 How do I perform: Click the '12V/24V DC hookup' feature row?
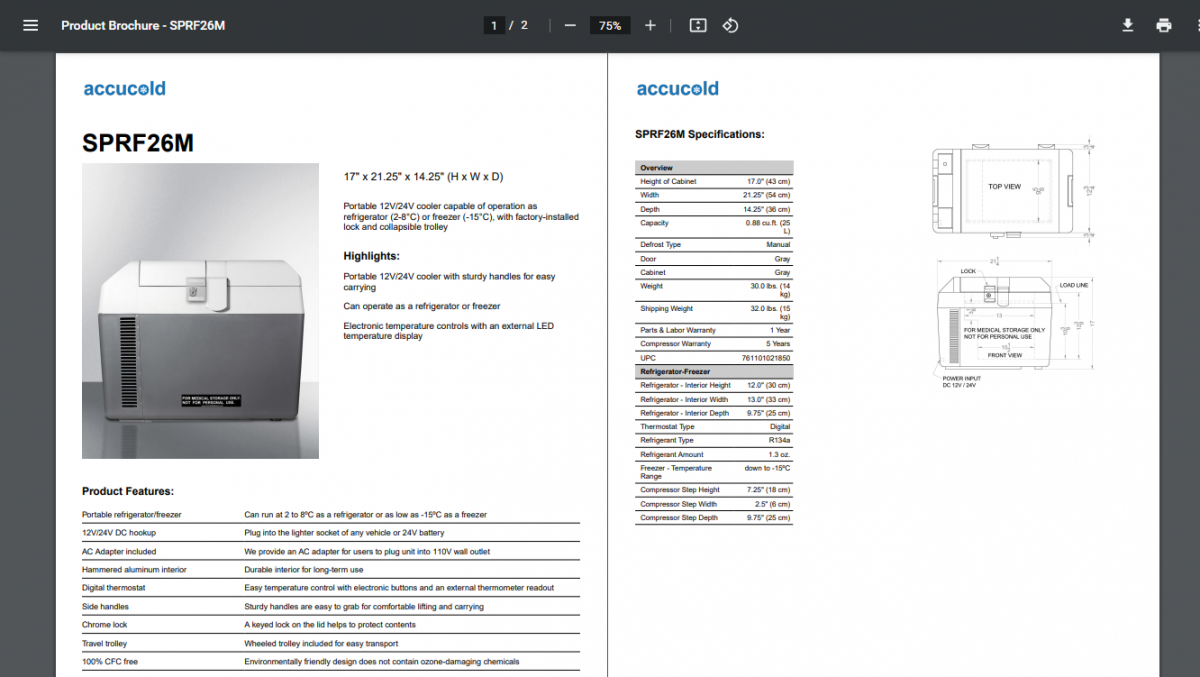coord(331,533)
